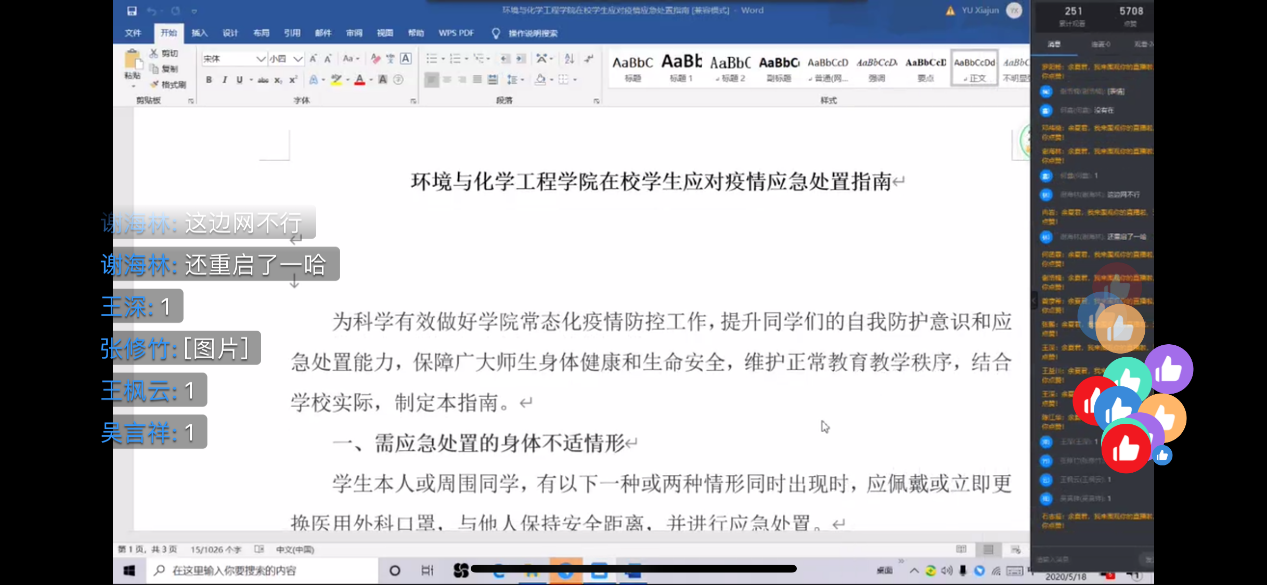This screenshot has height=585, width=1267.
Task: Click the Cut (剪切) scissors icon
Action: (x=154, y=53)
